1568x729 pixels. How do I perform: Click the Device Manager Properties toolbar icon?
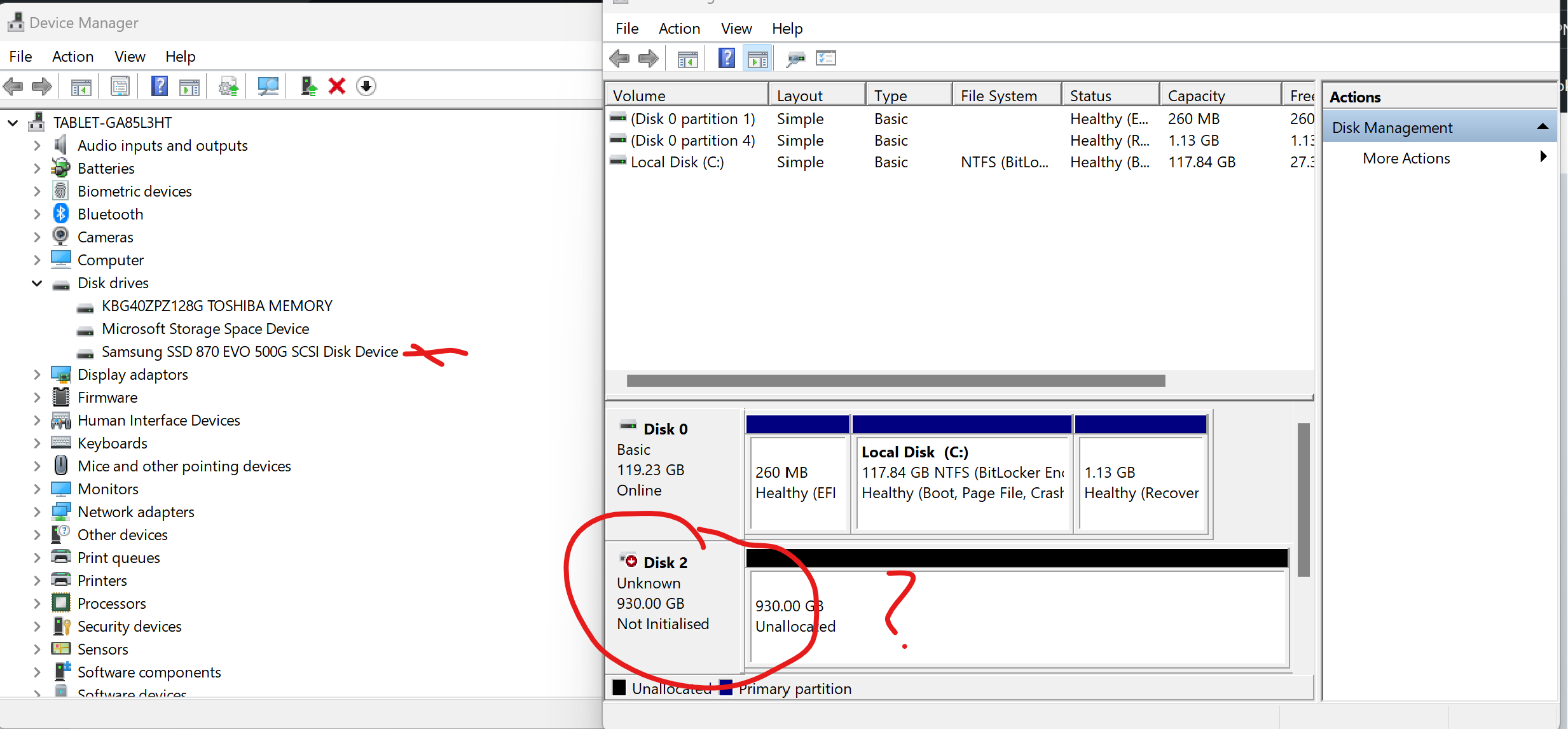coord(120,86)
